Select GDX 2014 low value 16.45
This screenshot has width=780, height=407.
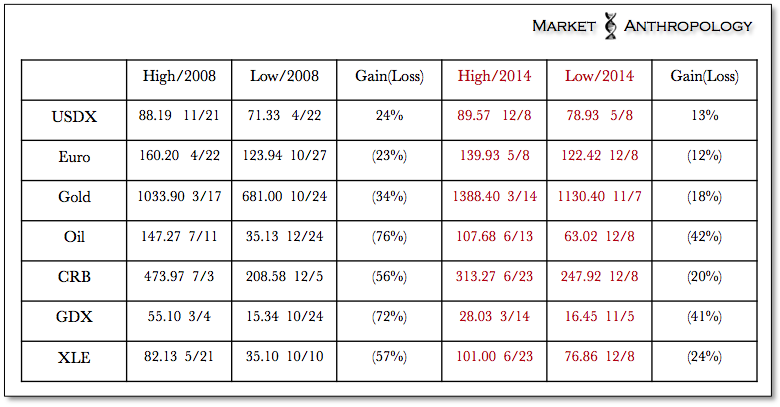579,317
